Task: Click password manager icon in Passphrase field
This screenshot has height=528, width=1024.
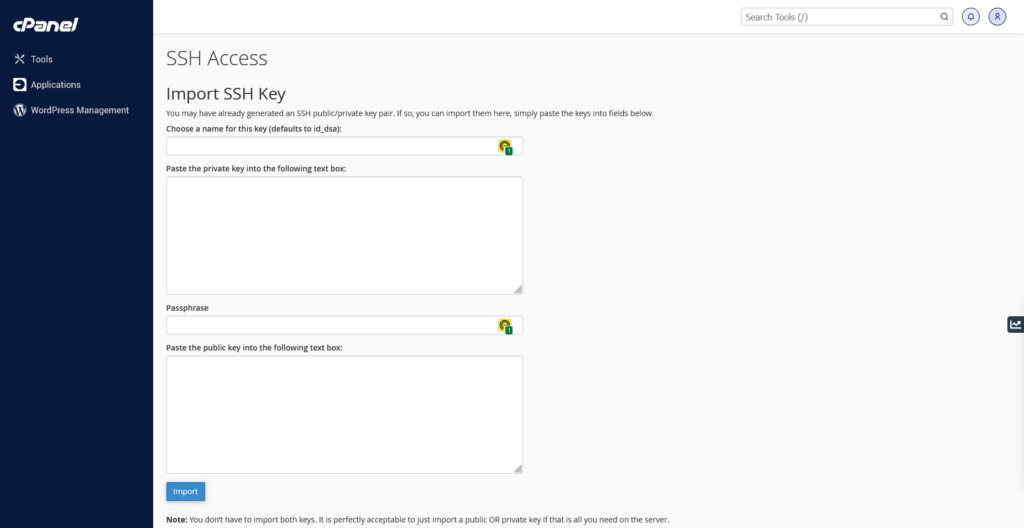Action: point(505,326)
